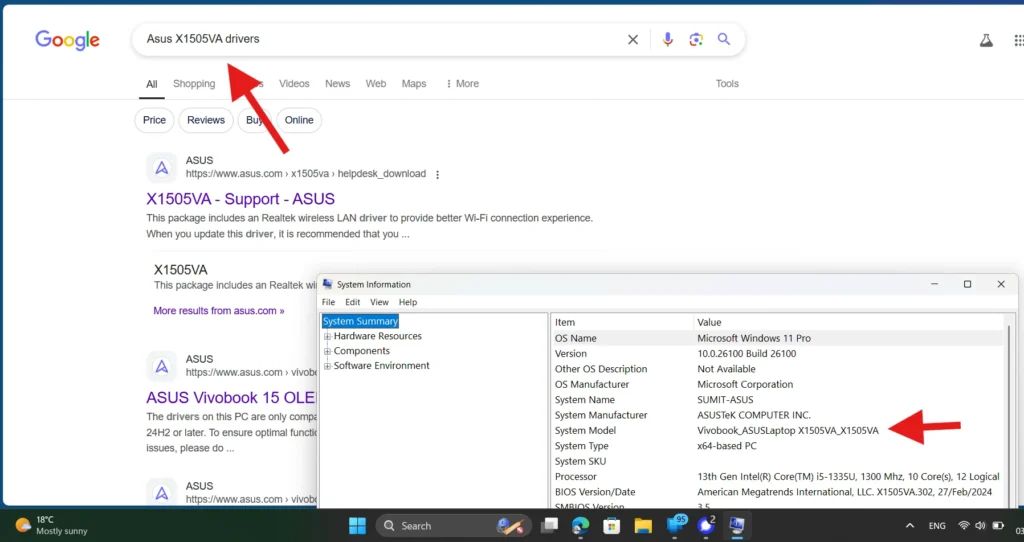Click the Google search input field
Screen dimensions: 1024x542
coord(382,39)
